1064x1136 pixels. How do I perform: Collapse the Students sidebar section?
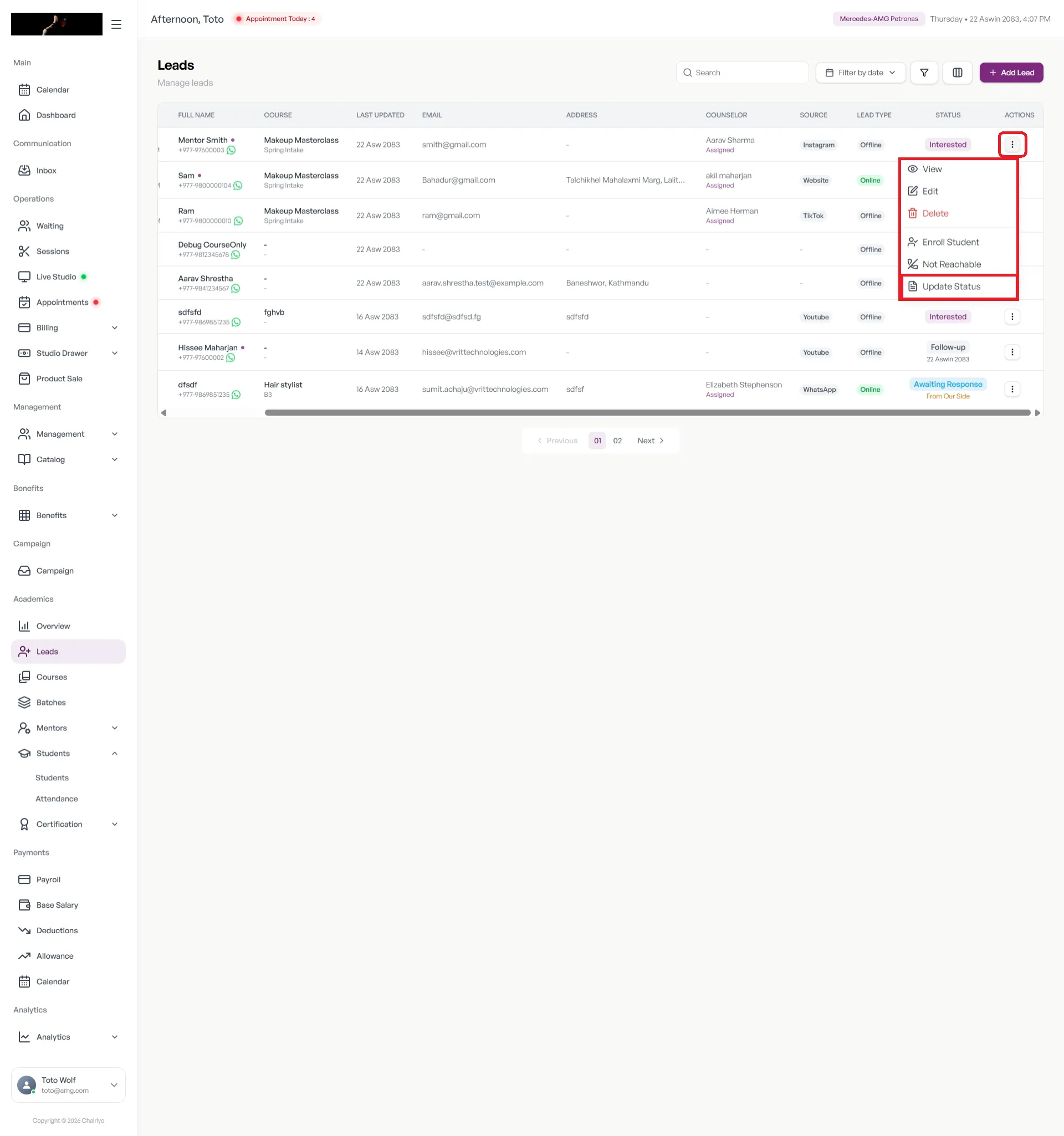tap(68, 753)
